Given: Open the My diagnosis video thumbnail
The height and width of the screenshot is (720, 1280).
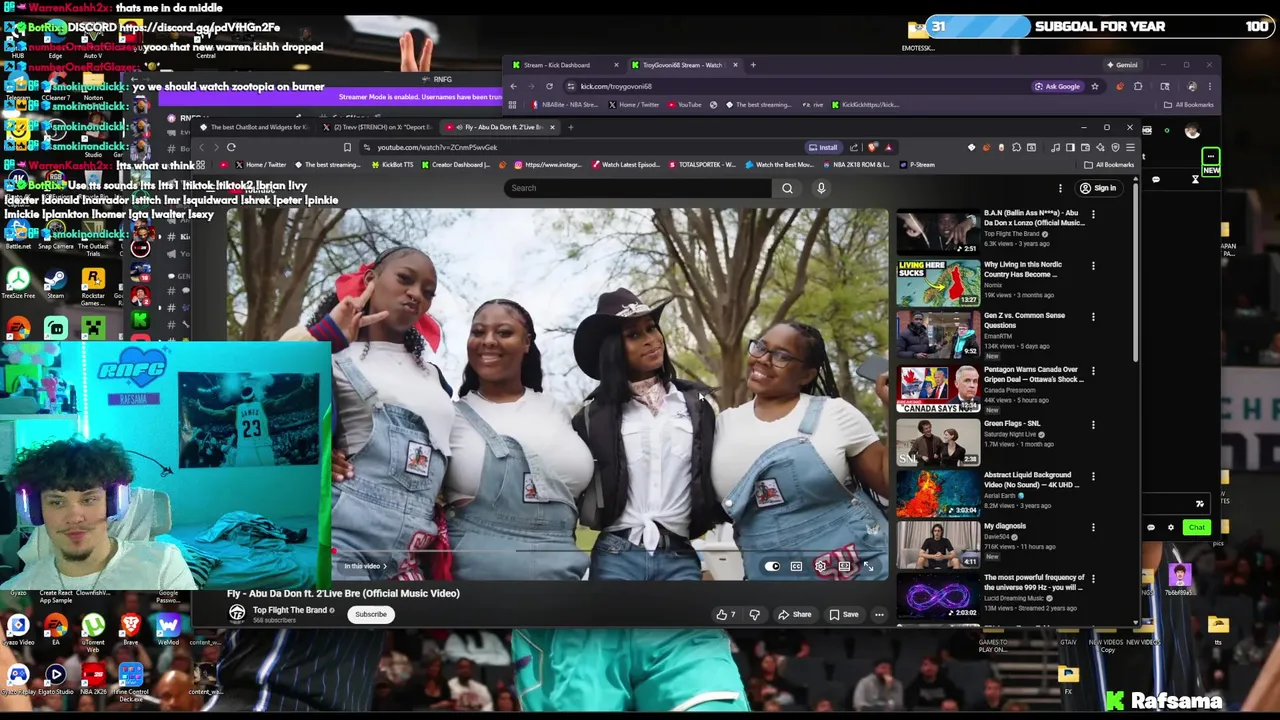Looking at the screenshot, I should (x=938, y=545).
